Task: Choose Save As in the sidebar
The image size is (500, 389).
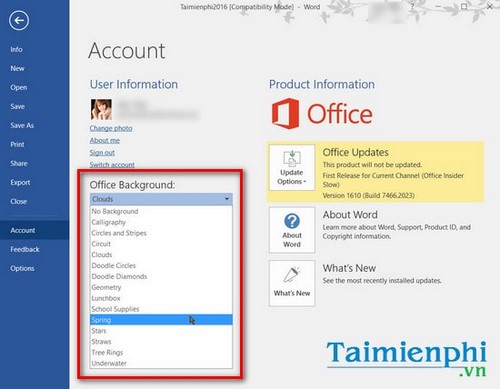Action: point(22,125)
